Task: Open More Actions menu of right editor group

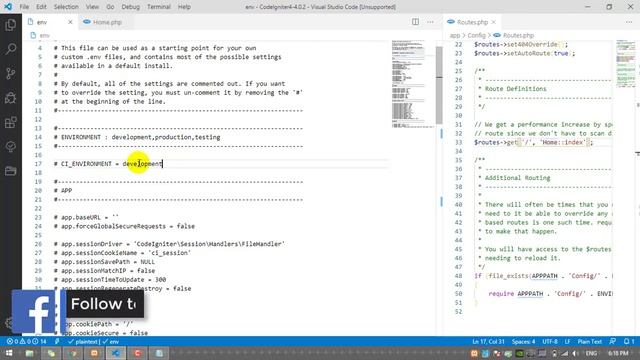Action: coord(629,22)
